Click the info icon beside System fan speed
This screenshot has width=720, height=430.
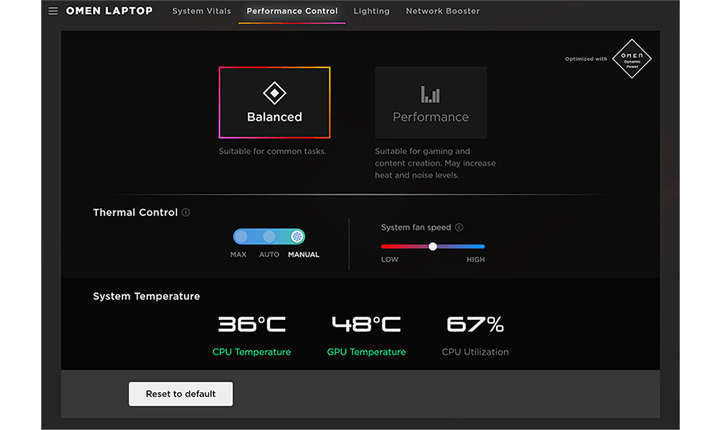pyautogui.click(x=459, y=228)
